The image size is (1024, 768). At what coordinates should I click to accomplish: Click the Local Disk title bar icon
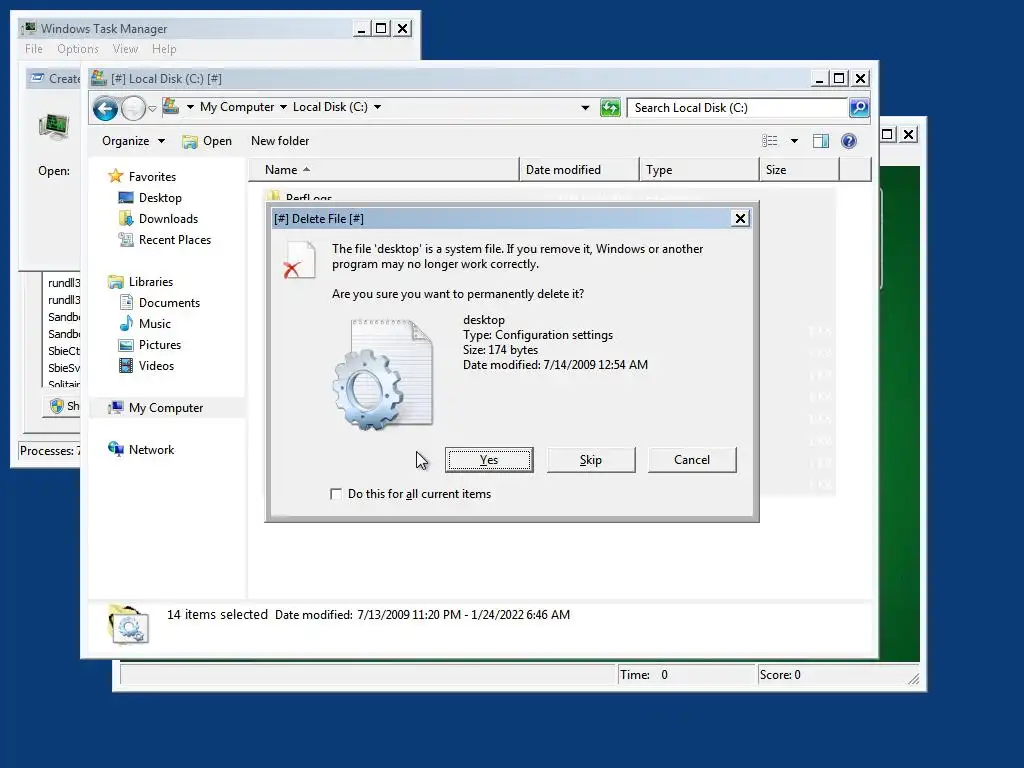tap(99, 78)
